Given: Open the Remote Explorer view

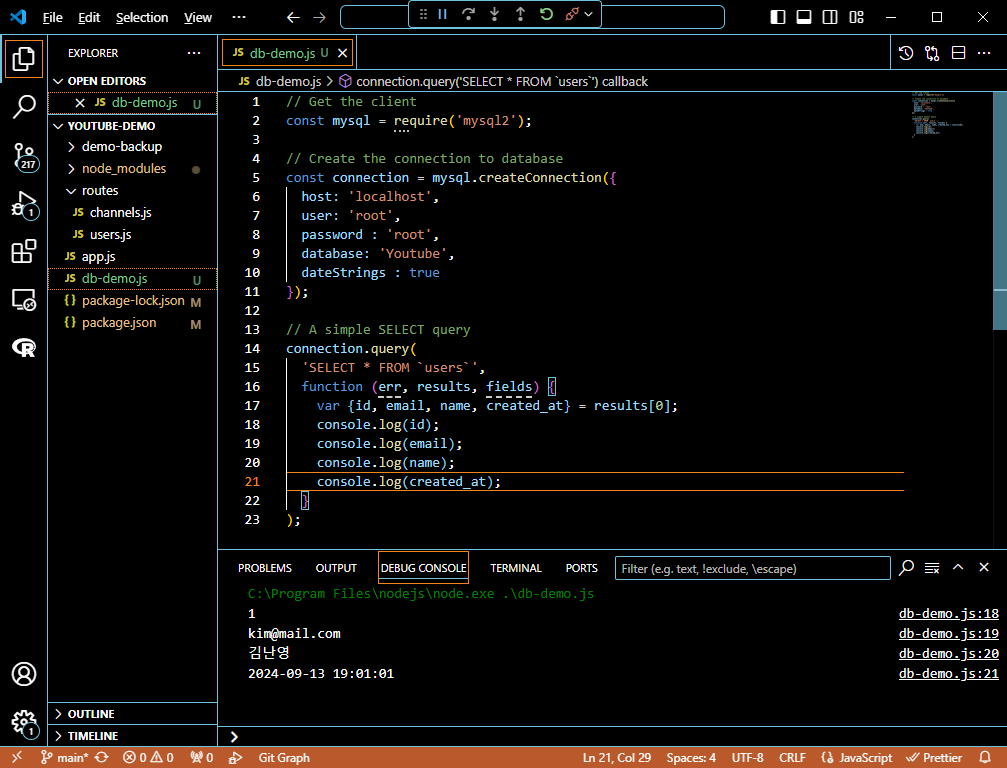Looking at the screenshot, I should point(24,299).
